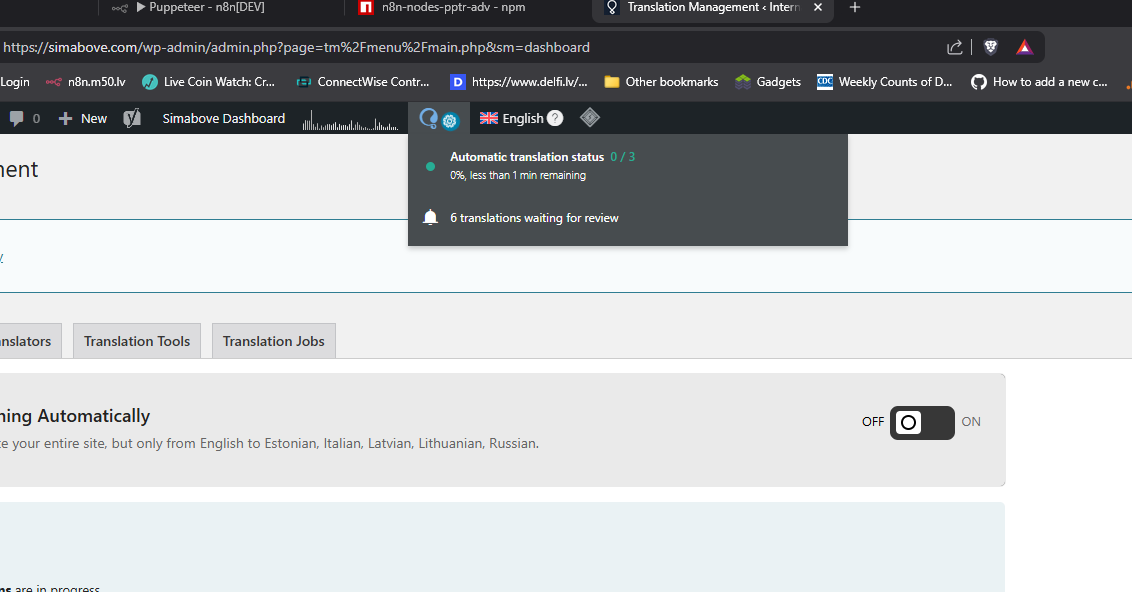Click the share page icon in address bar
This screenshot has height=592, width=1132.
[x=955, y=47]
